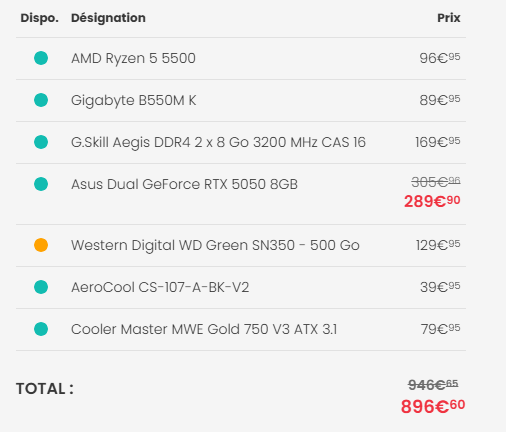Click the Dispo. column header

pos(39,18)
